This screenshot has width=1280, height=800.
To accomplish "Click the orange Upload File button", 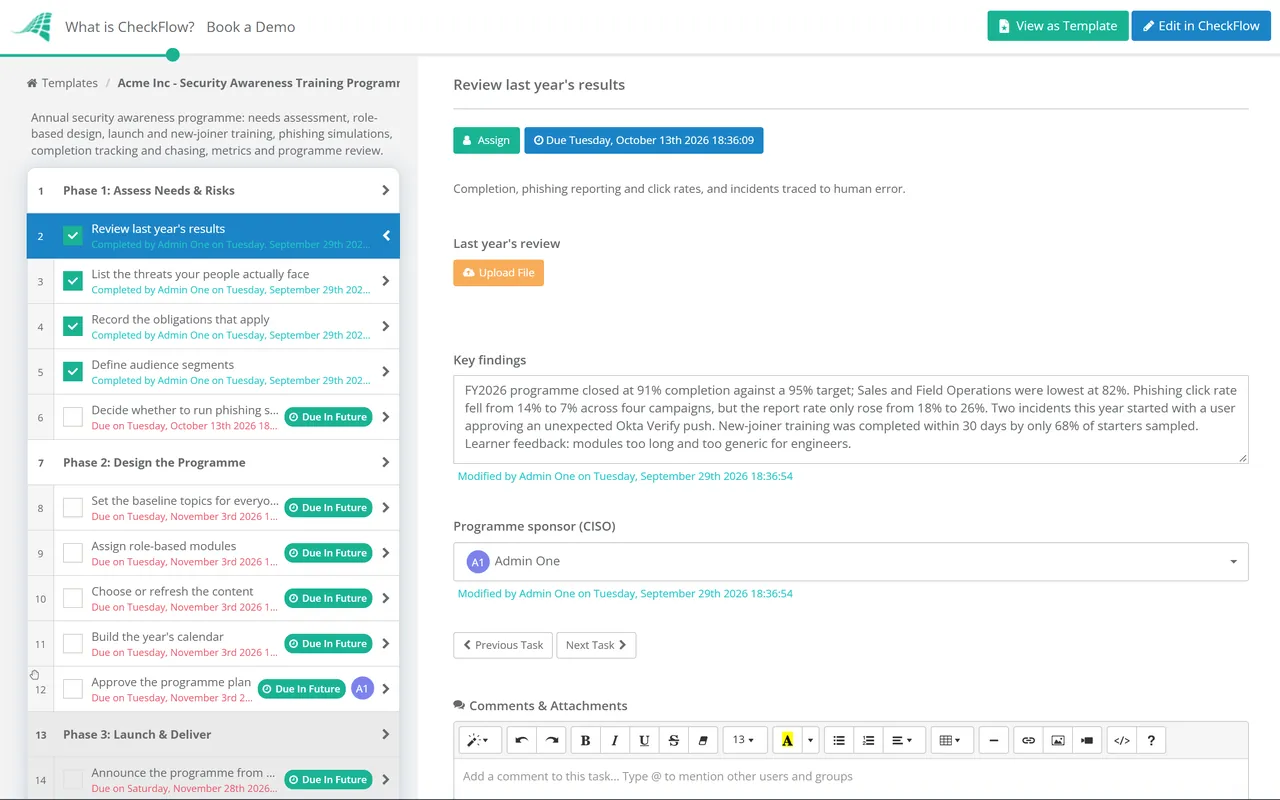I will tap(498, 273).
